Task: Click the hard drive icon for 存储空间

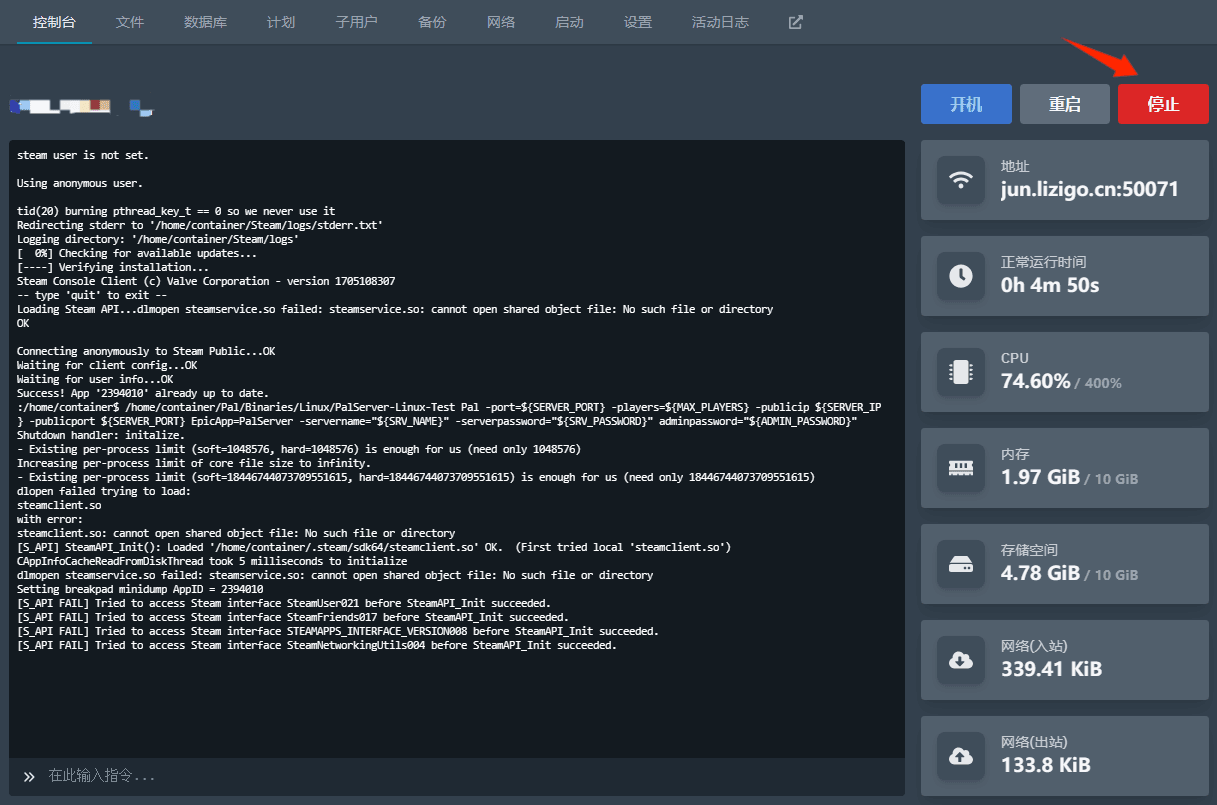Action: point(961,564)
